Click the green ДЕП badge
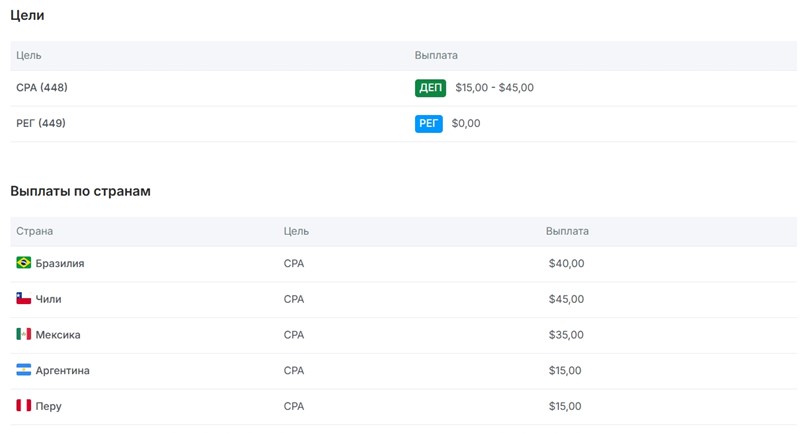This screenshot has height=433, width=803. click(x=430, y=88)
